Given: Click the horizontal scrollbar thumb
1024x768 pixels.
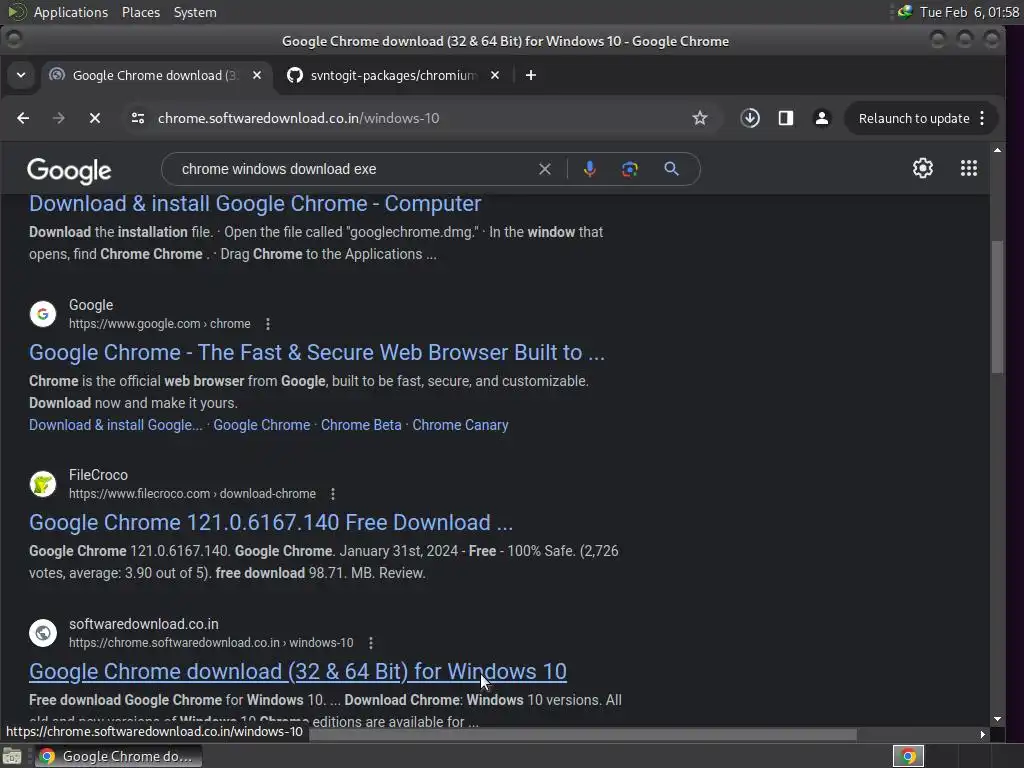Looking at the screenshot, I should tap(582, 735).
